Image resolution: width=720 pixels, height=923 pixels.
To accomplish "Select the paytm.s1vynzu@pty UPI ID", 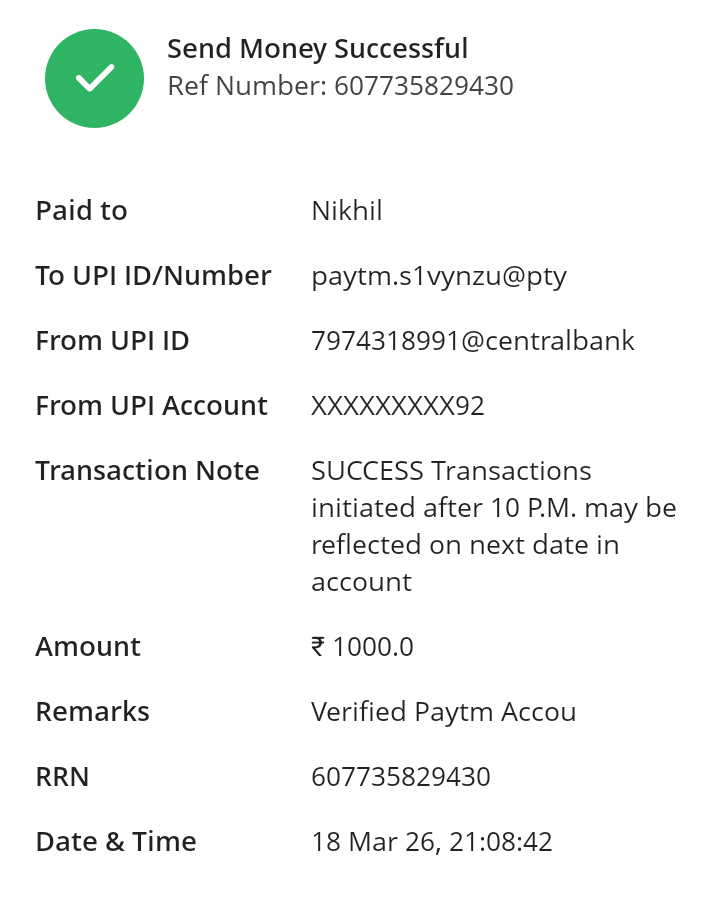I will pyautogui.click(x=439, y=276).
